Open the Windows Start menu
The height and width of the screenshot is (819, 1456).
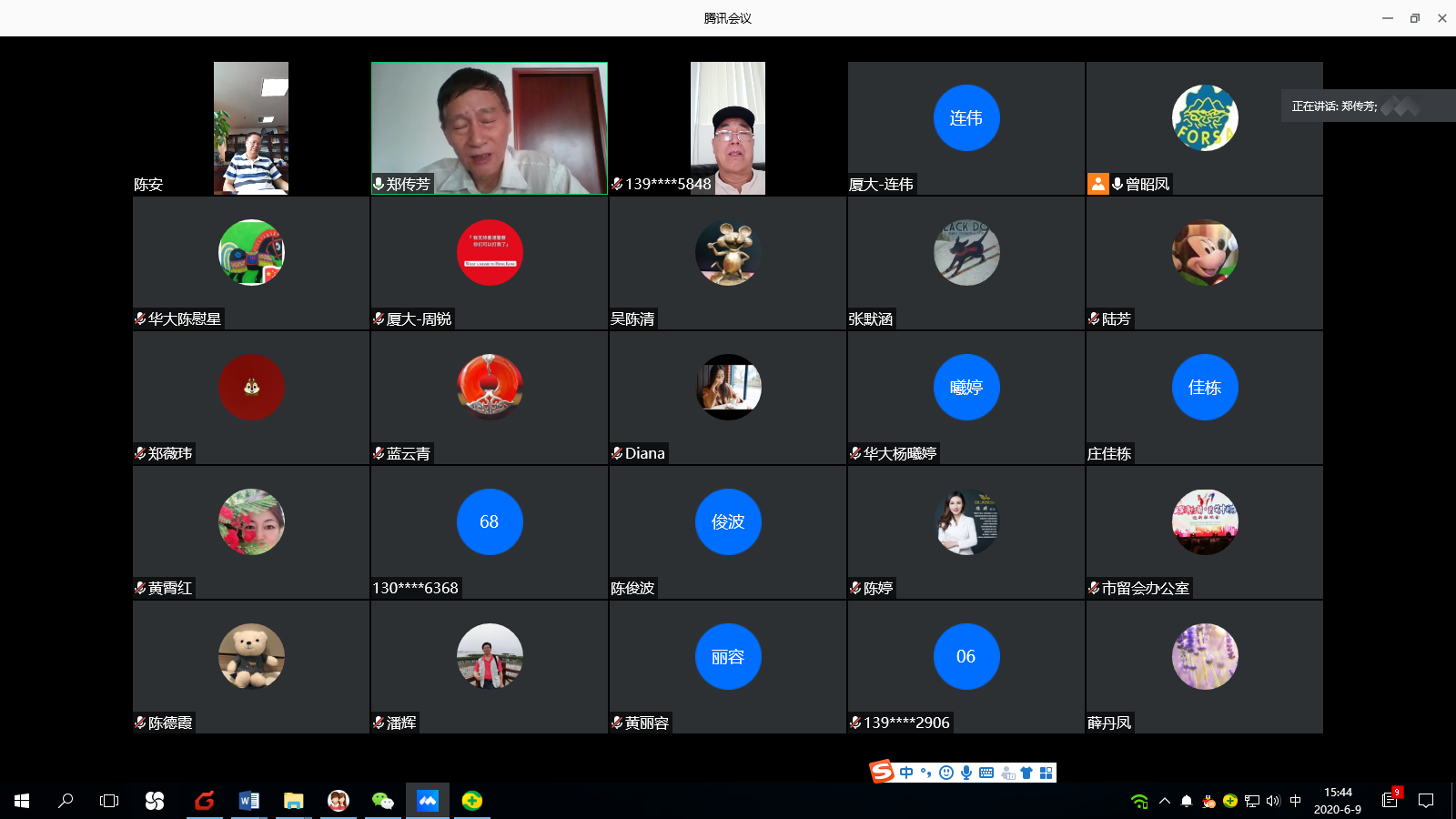(x=22, y=801)
